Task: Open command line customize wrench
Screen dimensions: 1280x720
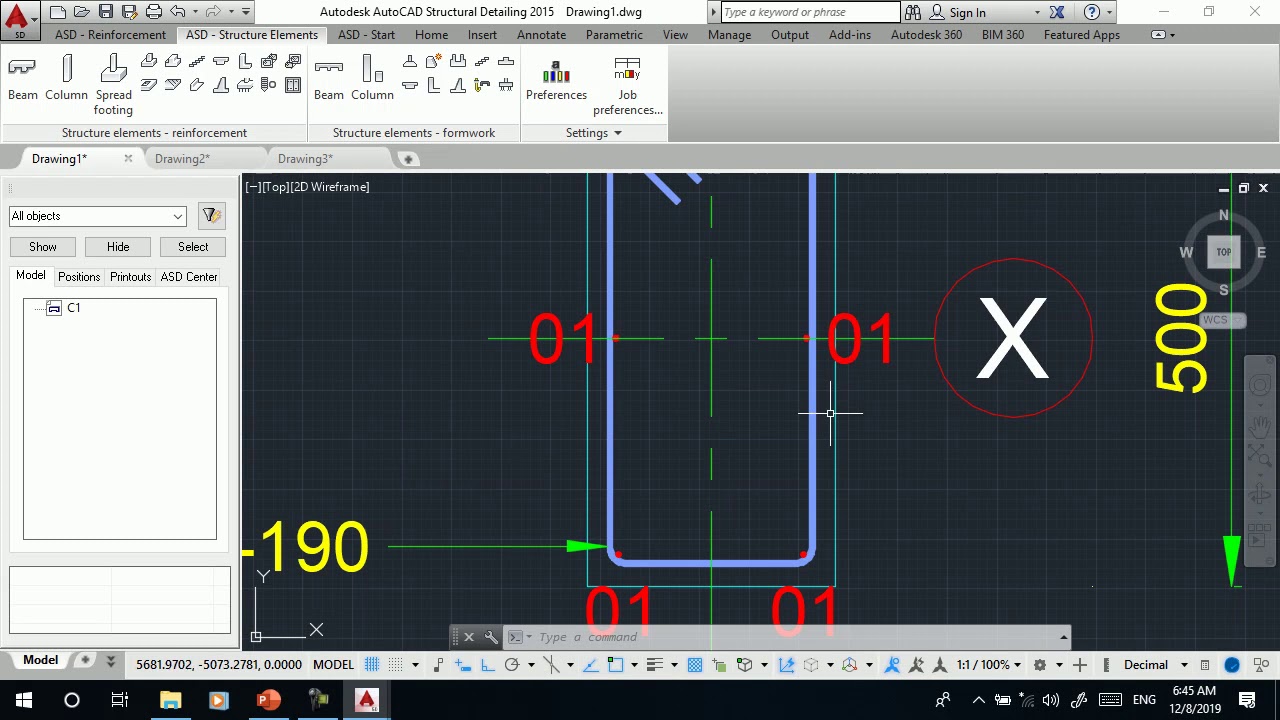Action: 491,637
